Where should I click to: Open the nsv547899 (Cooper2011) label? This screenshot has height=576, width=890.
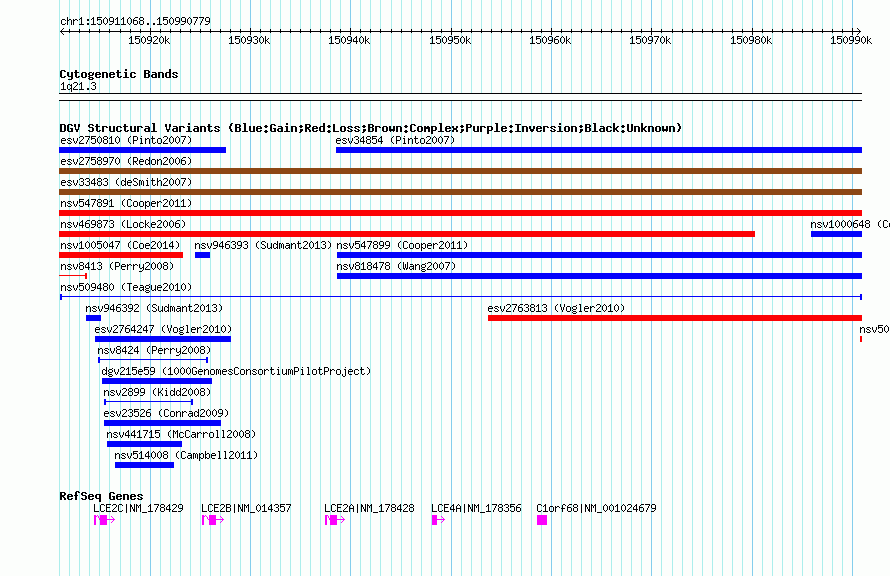[x=402, y=245]
